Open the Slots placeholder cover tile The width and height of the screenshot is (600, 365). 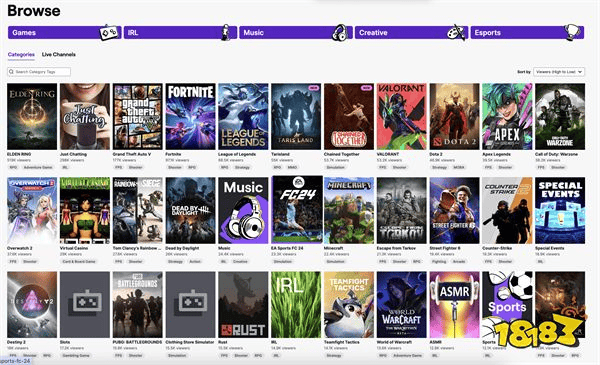pos(85,305)
